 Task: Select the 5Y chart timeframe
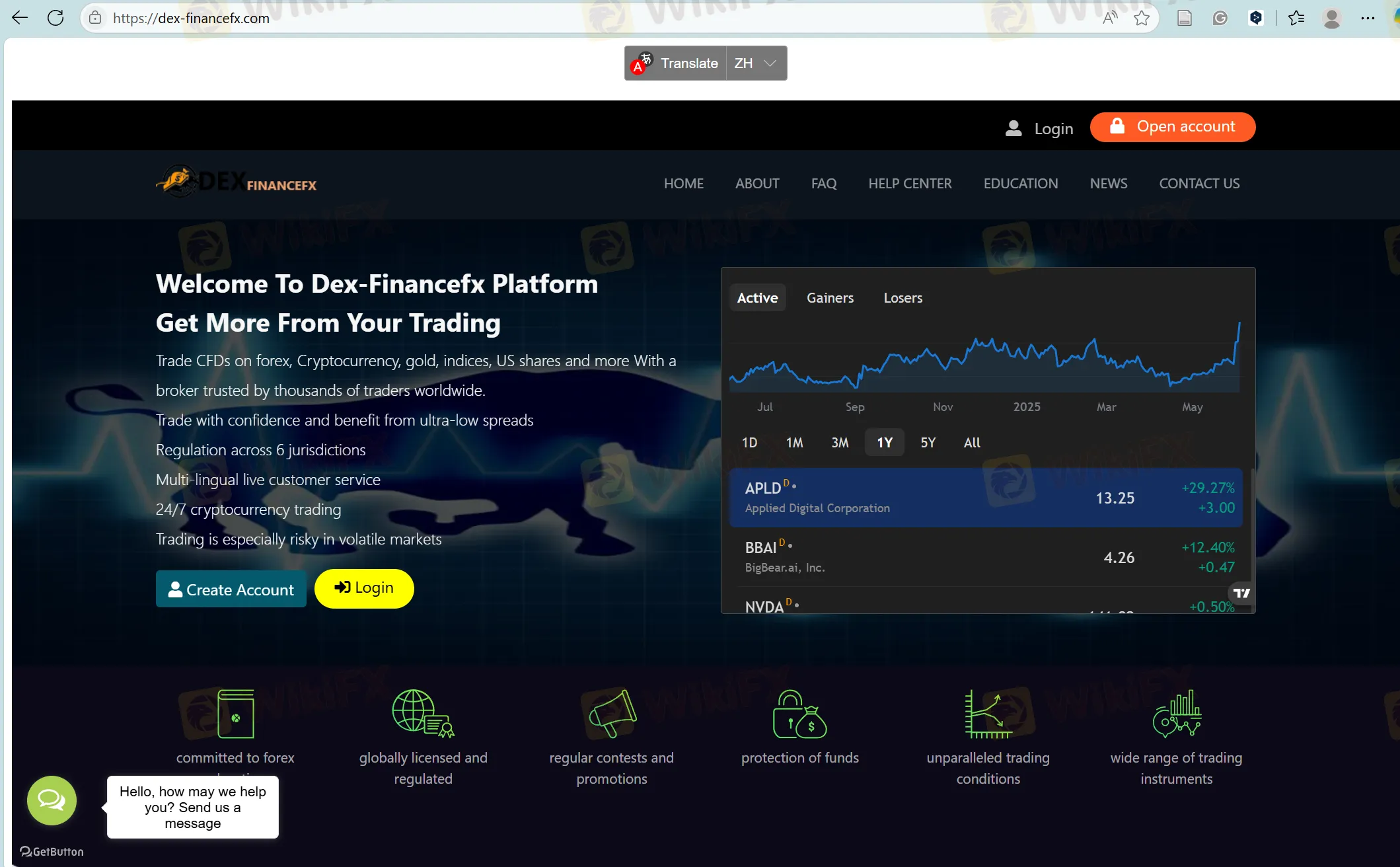tap(928, 442)
